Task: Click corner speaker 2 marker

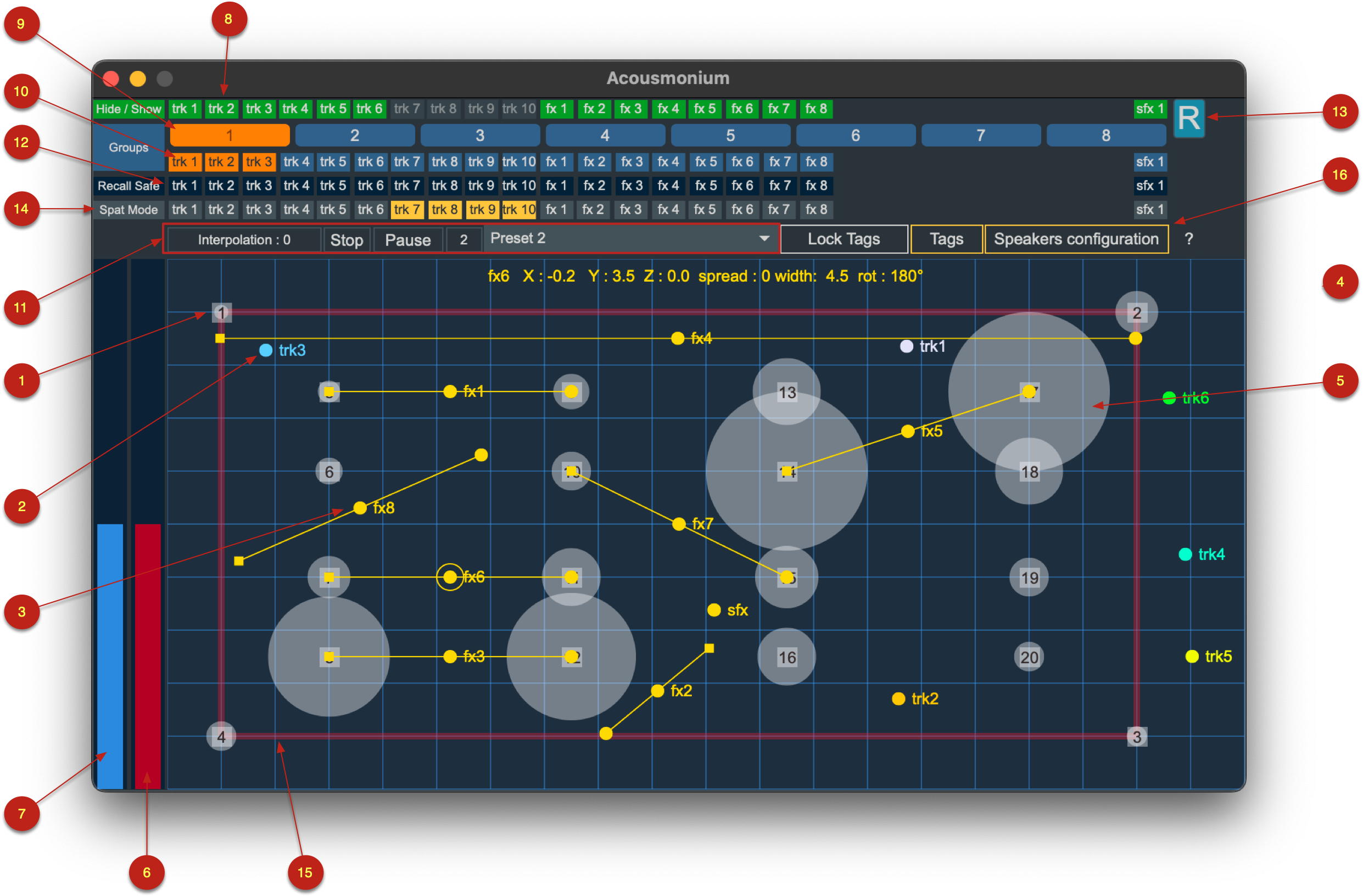Action: coord(1137,312)
